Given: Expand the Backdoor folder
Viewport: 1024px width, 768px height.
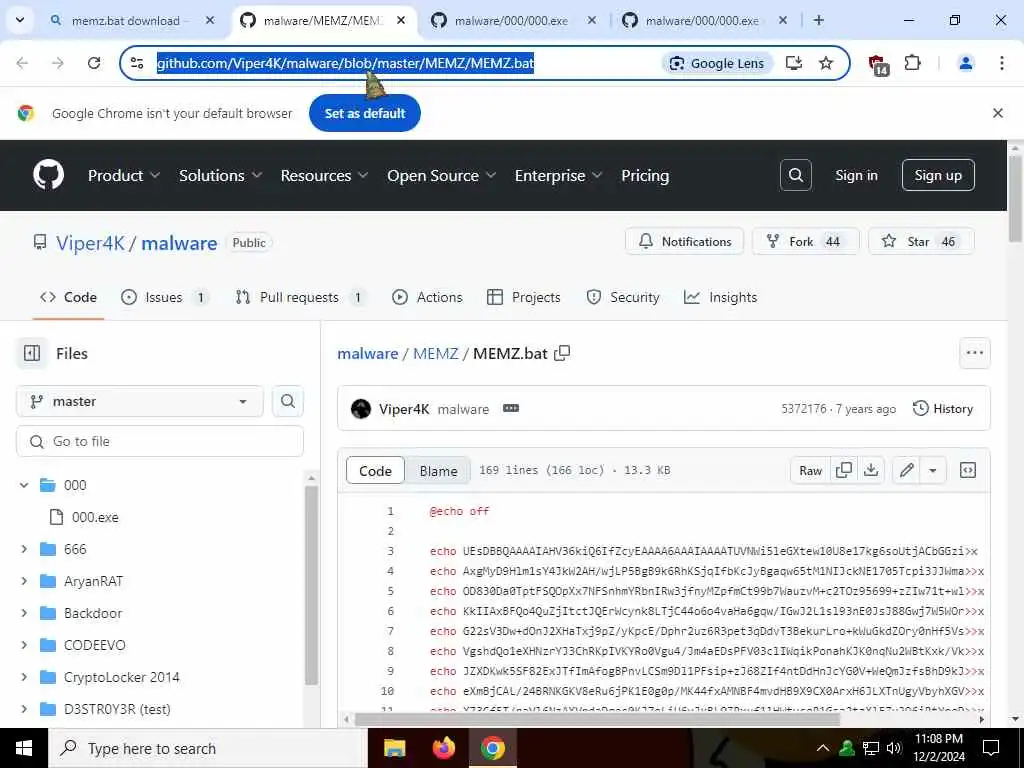Looking at the screenshot, I should 24,613.
